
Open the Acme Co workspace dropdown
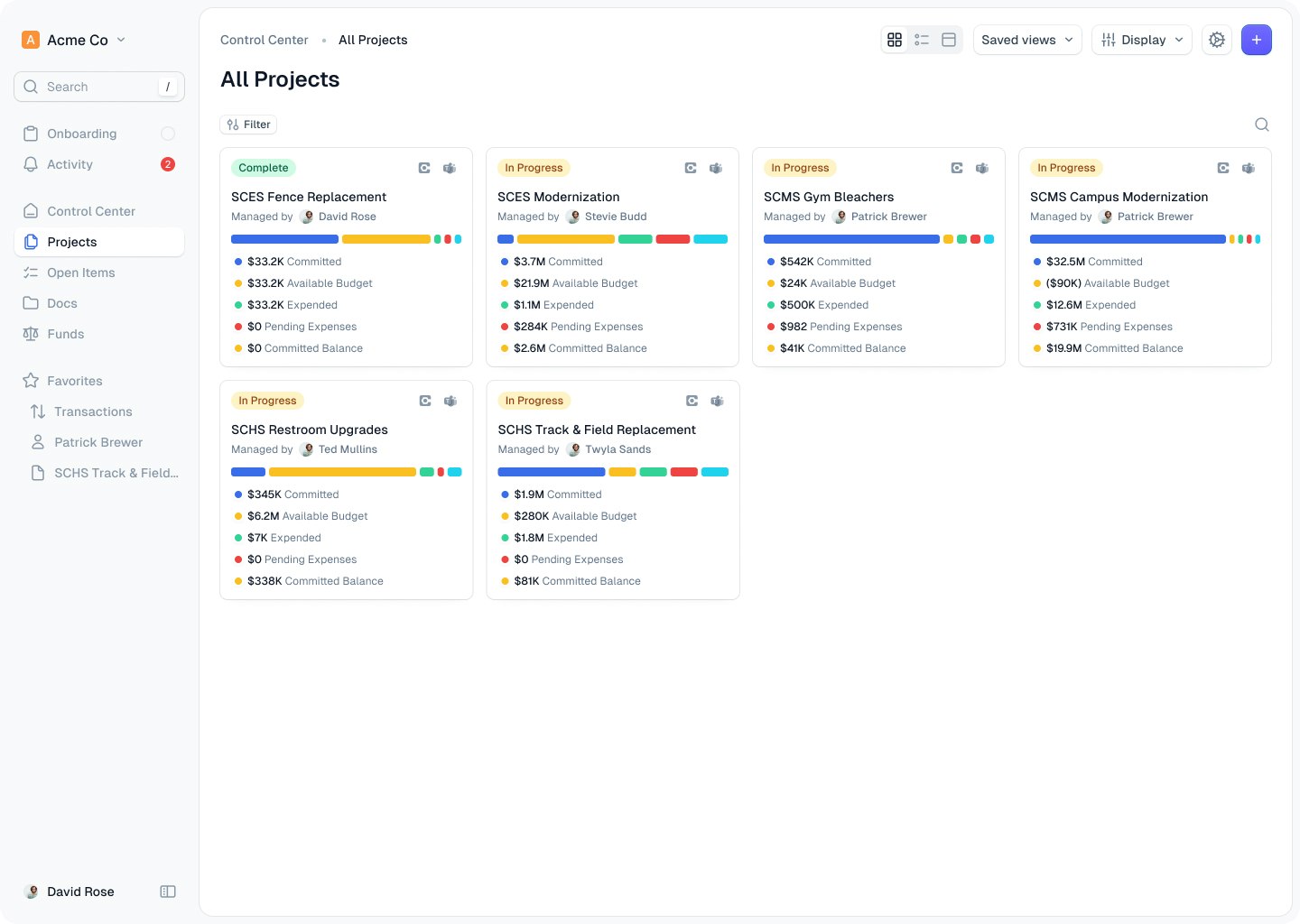pyautogui.click(x=74, y=40)
